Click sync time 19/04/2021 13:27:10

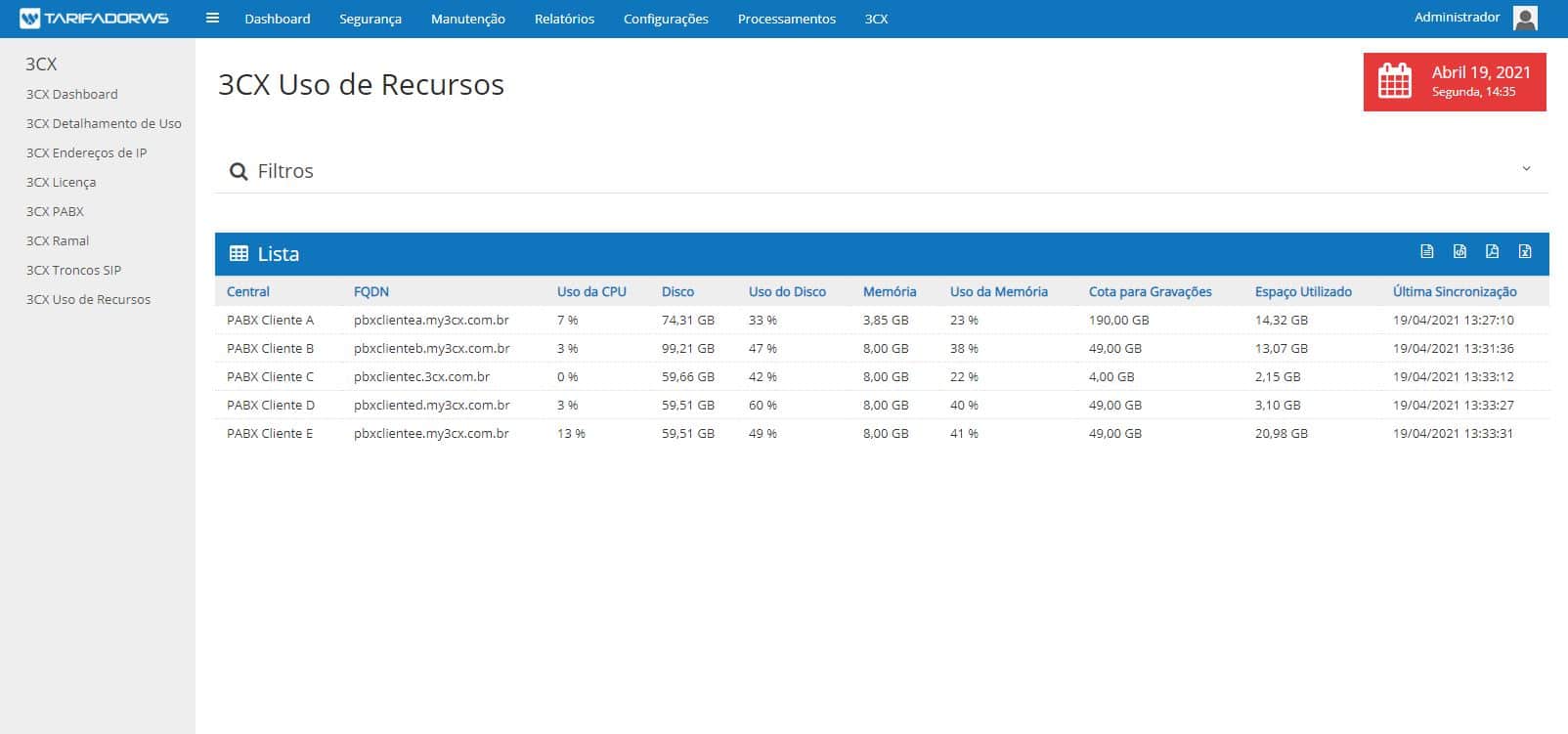(1454, 320)
